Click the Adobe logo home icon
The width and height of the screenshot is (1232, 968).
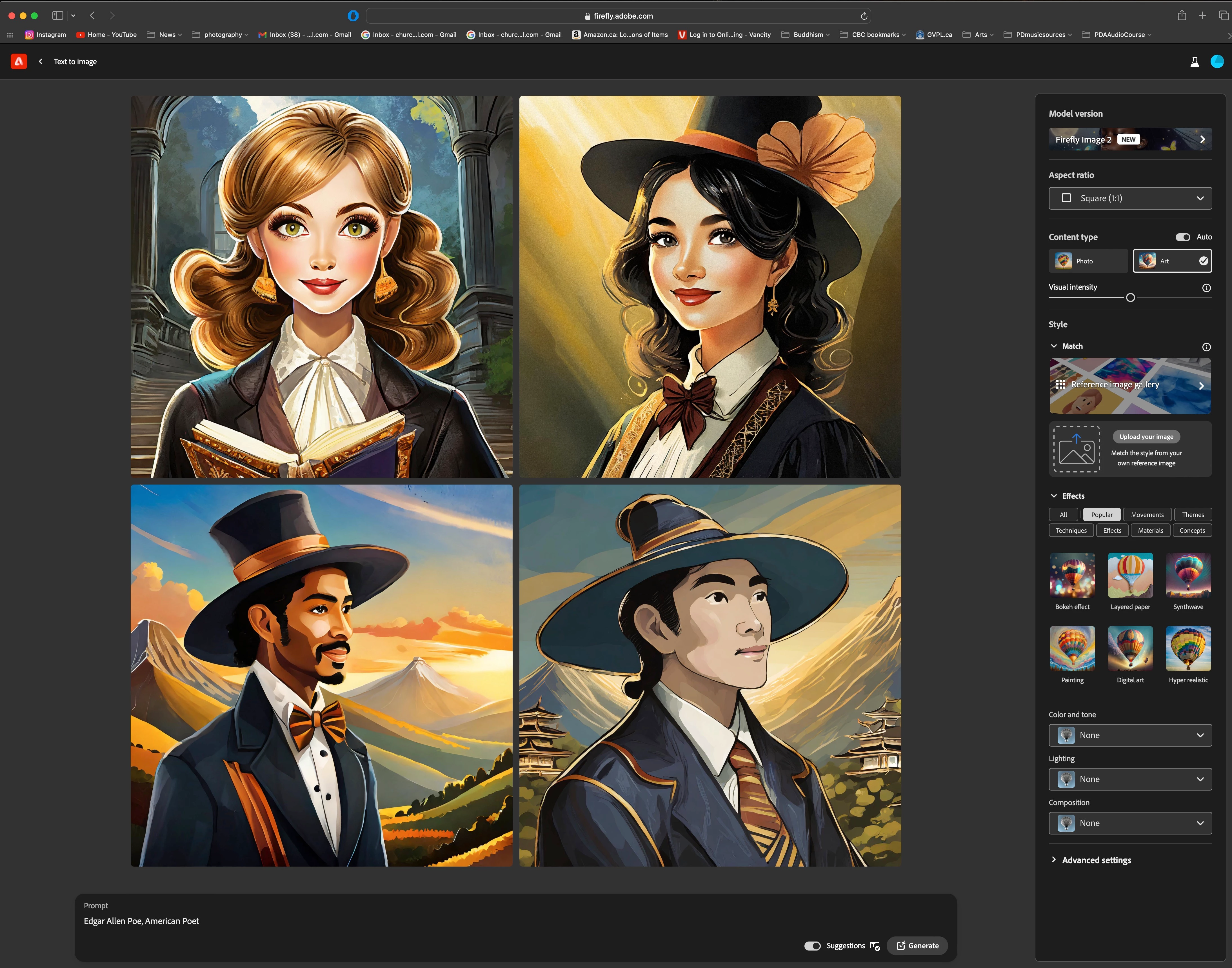click(19, 61)
